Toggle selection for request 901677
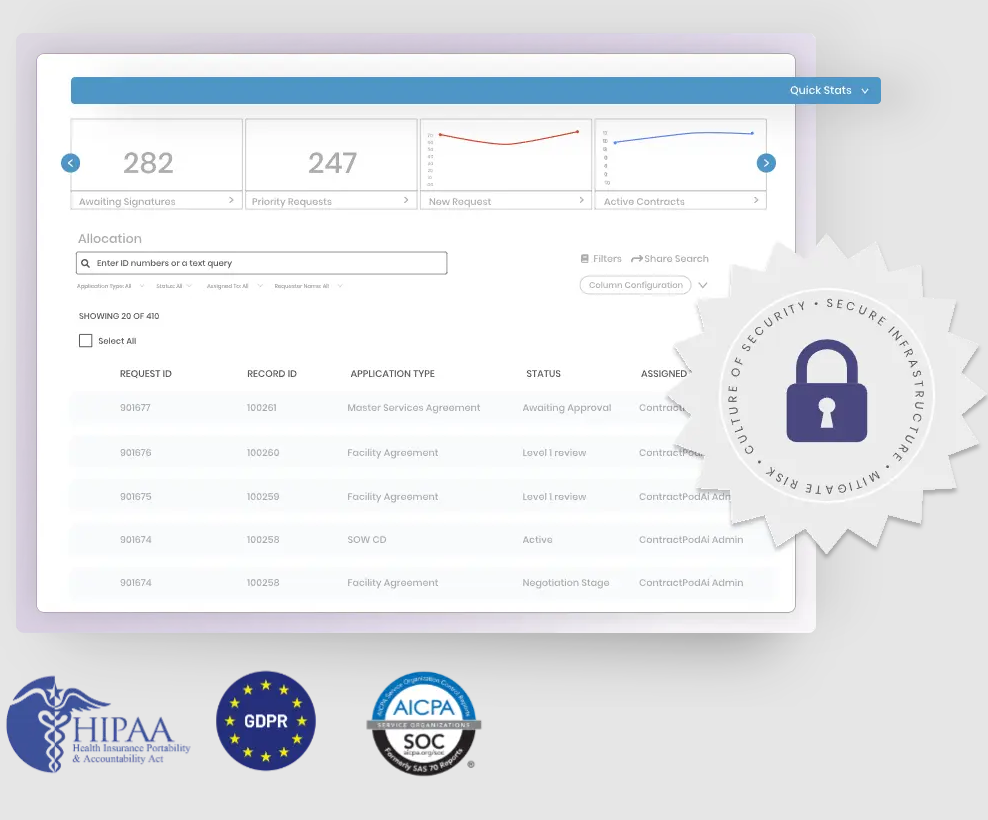 (x=86, y=408)
